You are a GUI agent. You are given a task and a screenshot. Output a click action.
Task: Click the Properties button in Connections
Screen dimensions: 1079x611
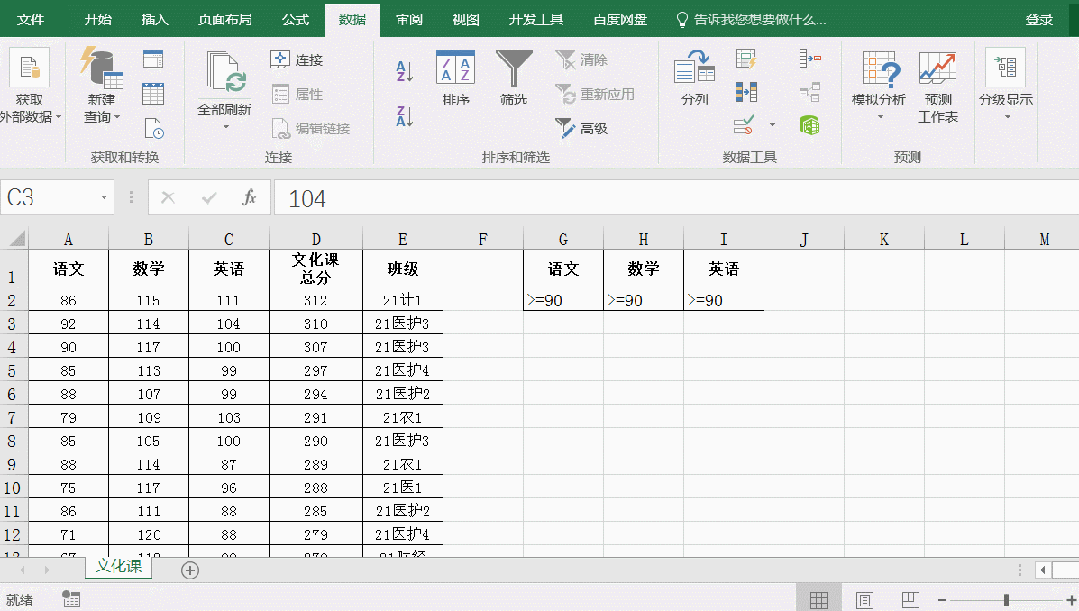[297, 94]
